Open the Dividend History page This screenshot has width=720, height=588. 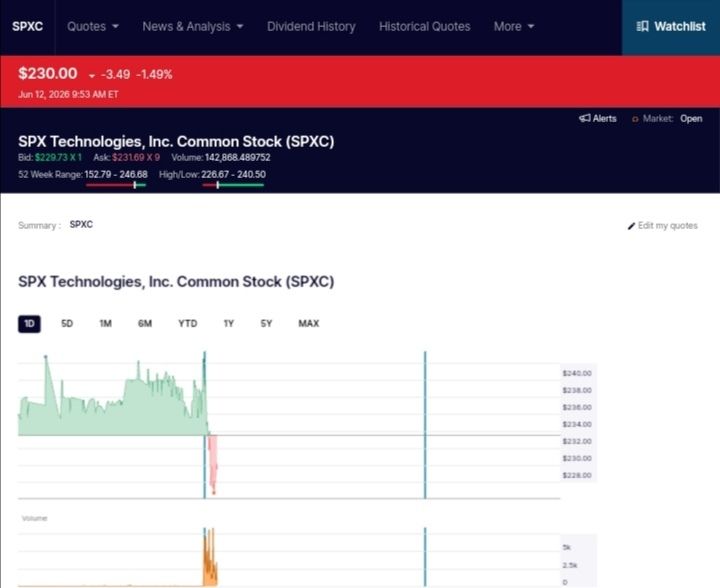(x=311, y=27)
